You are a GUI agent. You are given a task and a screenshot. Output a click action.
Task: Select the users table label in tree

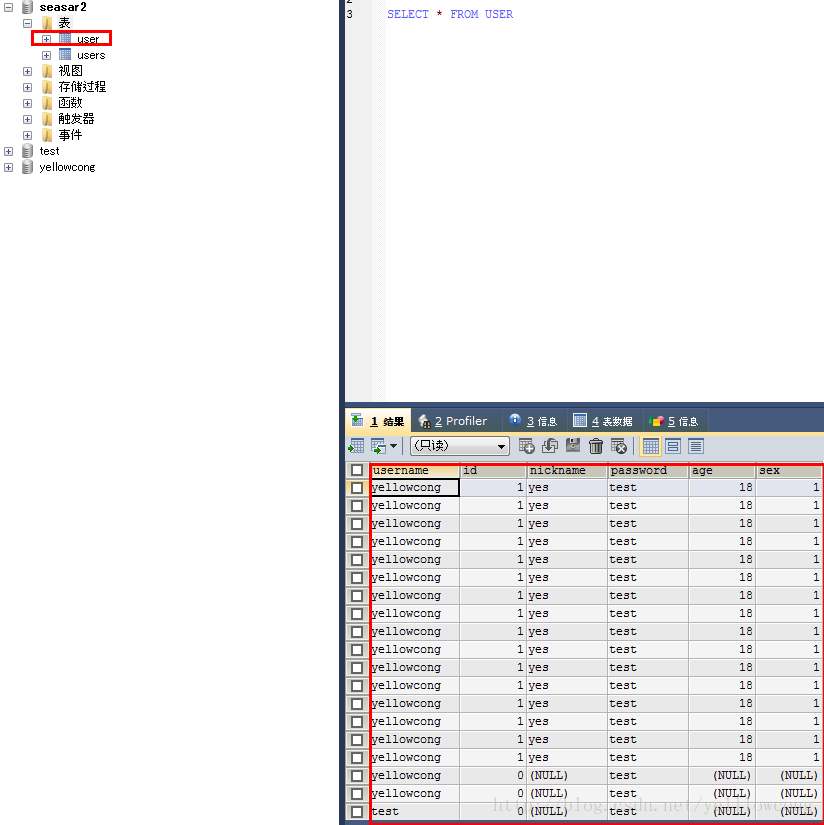pos(91,55)
